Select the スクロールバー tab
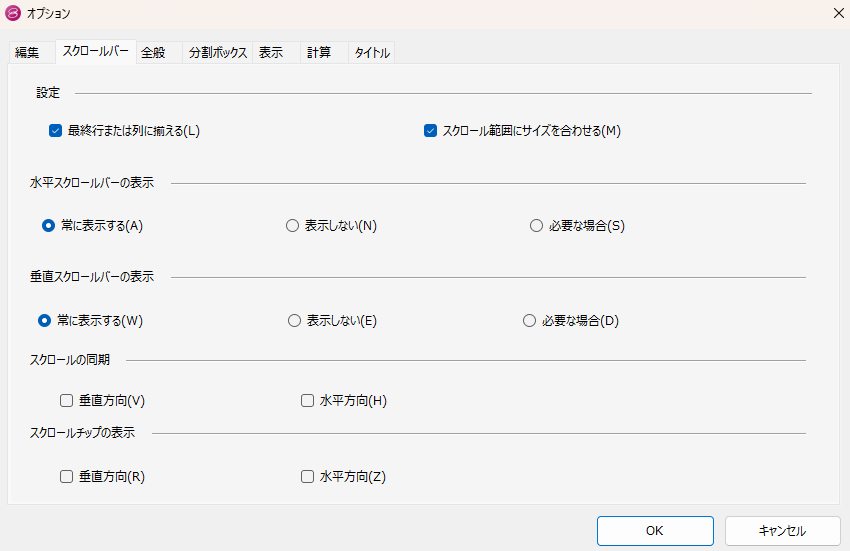 (x=95, y=52)
